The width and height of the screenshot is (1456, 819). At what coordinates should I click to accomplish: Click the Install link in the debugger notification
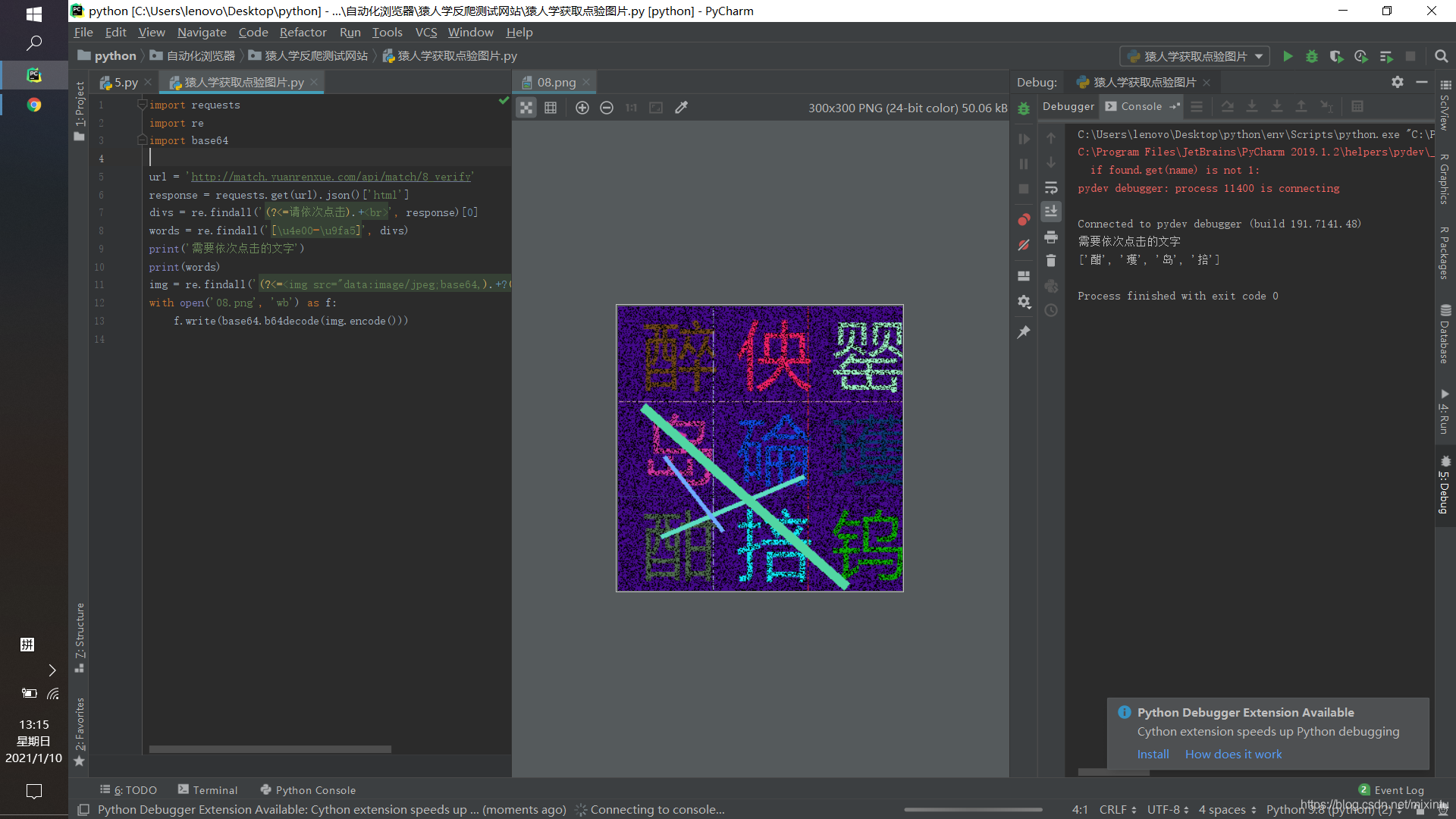[1153, 754]
